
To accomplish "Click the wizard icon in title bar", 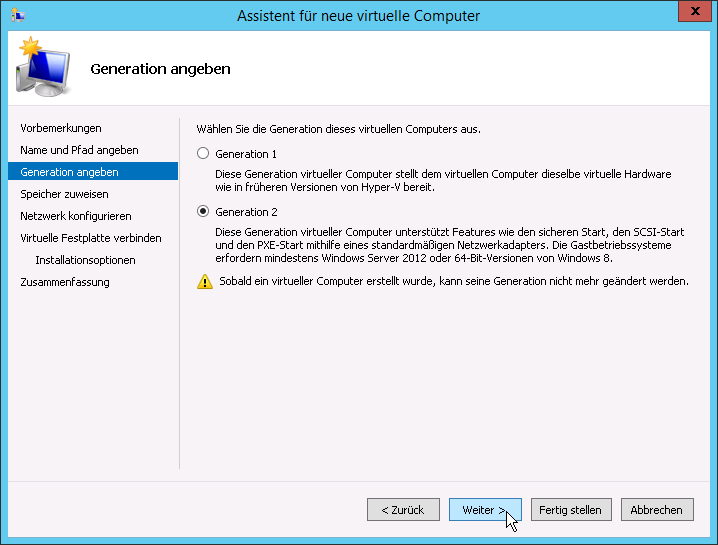I will (18, 16).
